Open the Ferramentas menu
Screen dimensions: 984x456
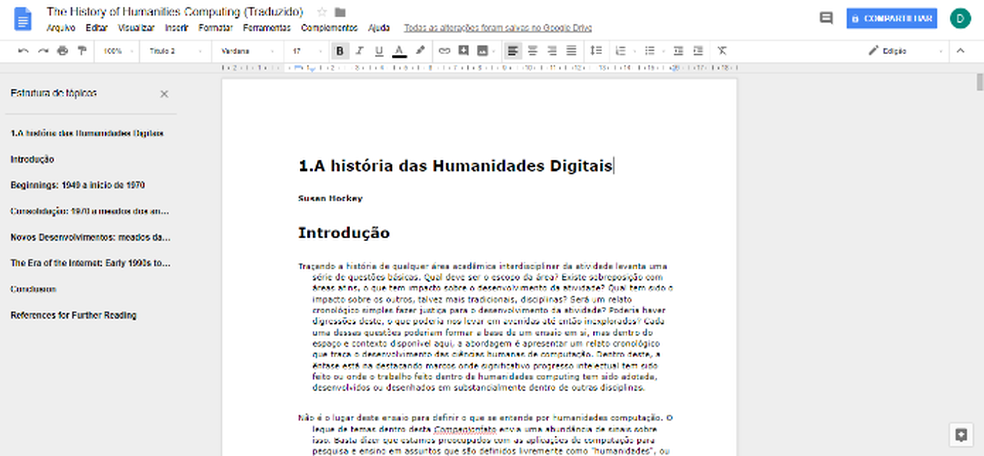pyautogui.click(x=267, y=28)
